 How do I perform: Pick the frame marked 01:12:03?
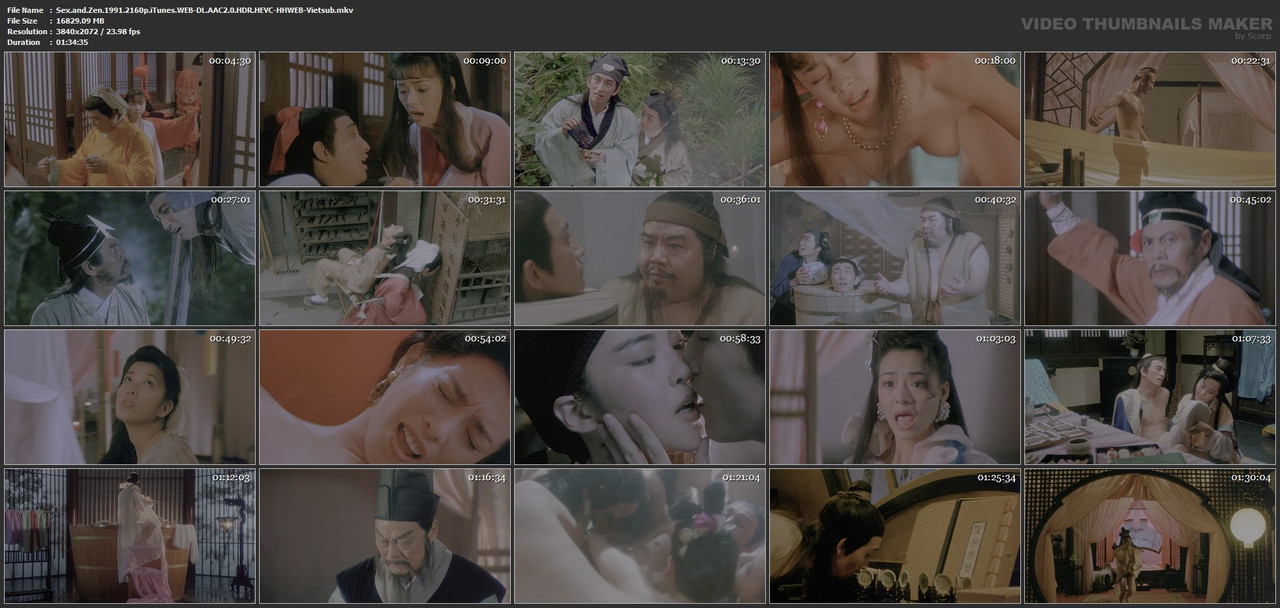point(130,536)
